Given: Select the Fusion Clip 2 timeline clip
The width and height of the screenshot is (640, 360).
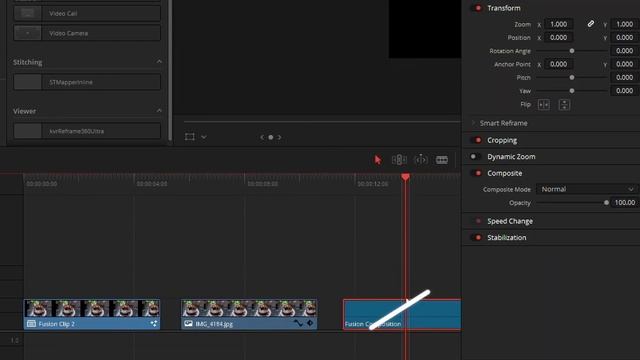Looking at the screenshot, I should pyautogui.click(x=92, y=314).
